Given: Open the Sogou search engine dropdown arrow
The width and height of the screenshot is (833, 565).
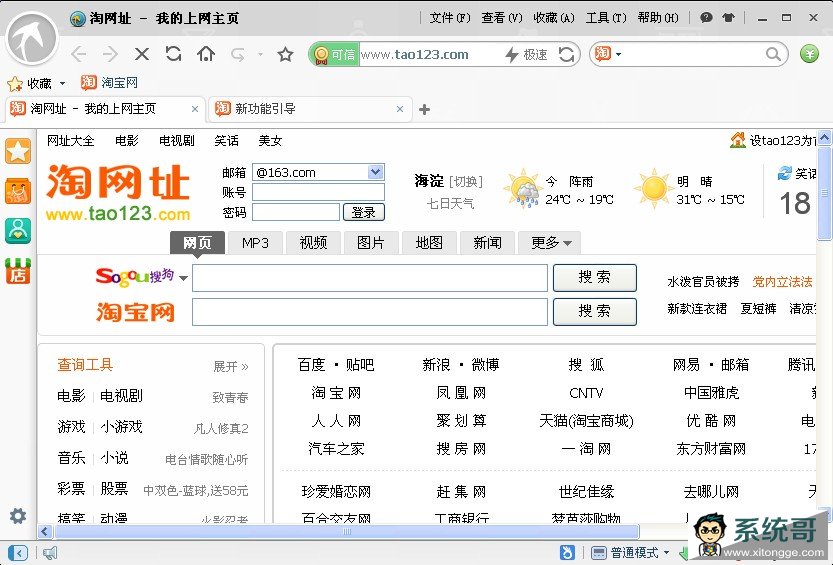Looking at the screenshot, I should [183, 278].
